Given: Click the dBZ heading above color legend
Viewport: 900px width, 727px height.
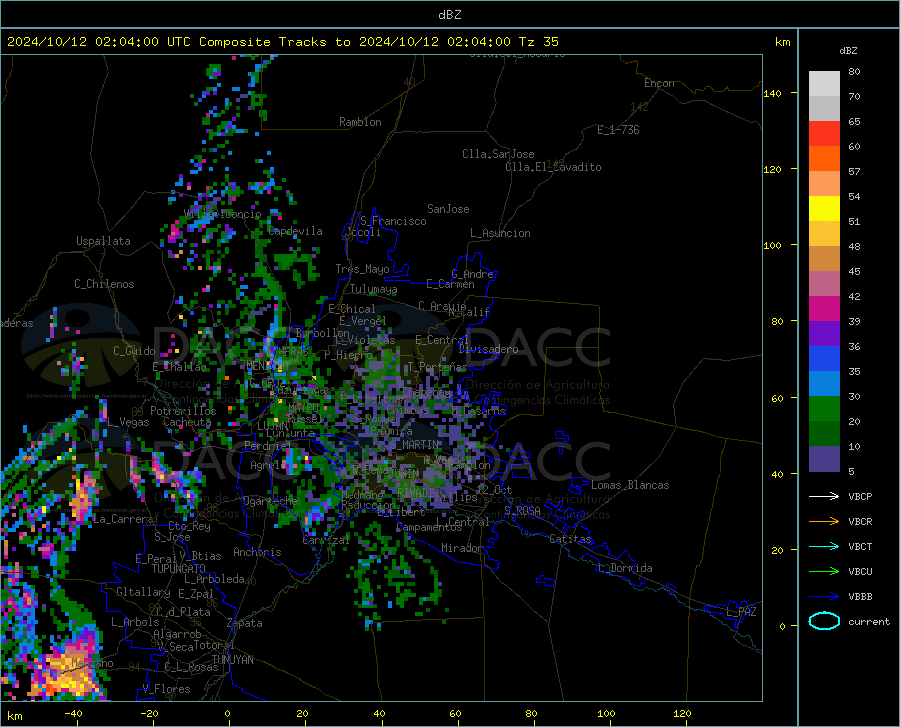Looking at the screenshot, I should (x=848, y=50).
